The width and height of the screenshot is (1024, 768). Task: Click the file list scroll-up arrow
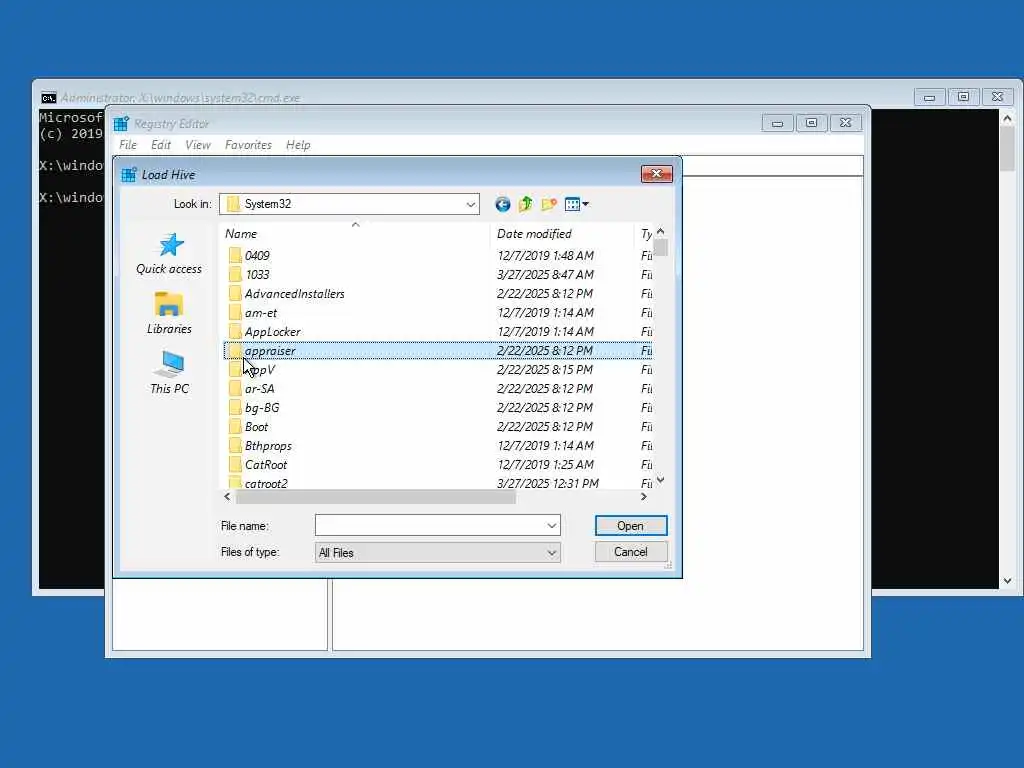pos(660,231)
